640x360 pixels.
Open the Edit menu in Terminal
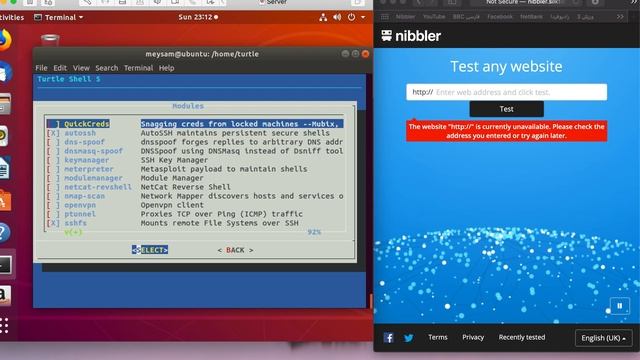pyautogui.click(x=60, y=68)
